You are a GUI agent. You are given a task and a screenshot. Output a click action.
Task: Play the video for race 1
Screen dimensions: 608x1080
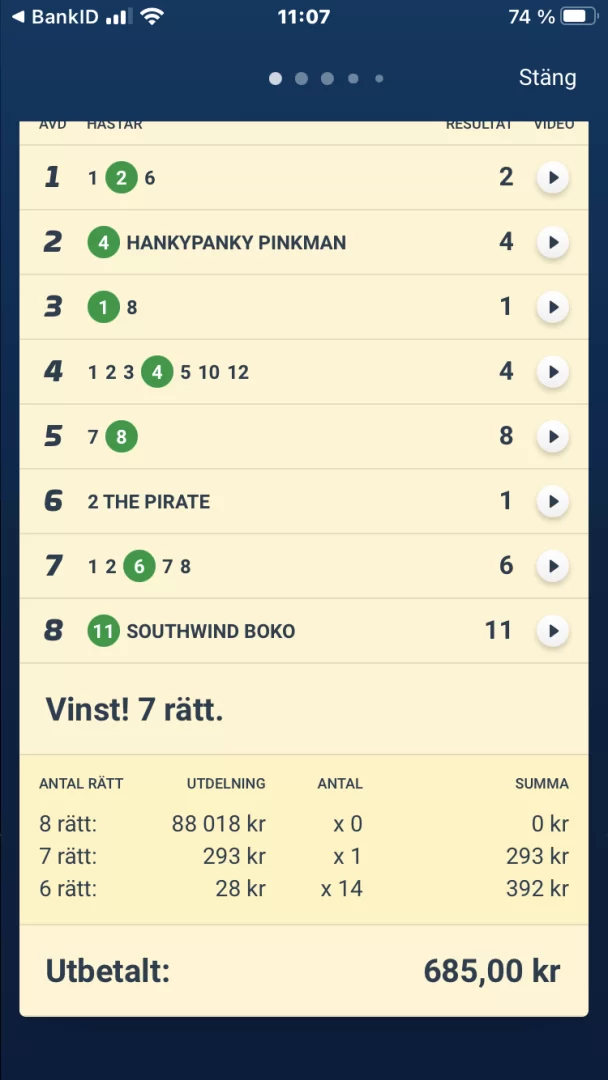552,178
